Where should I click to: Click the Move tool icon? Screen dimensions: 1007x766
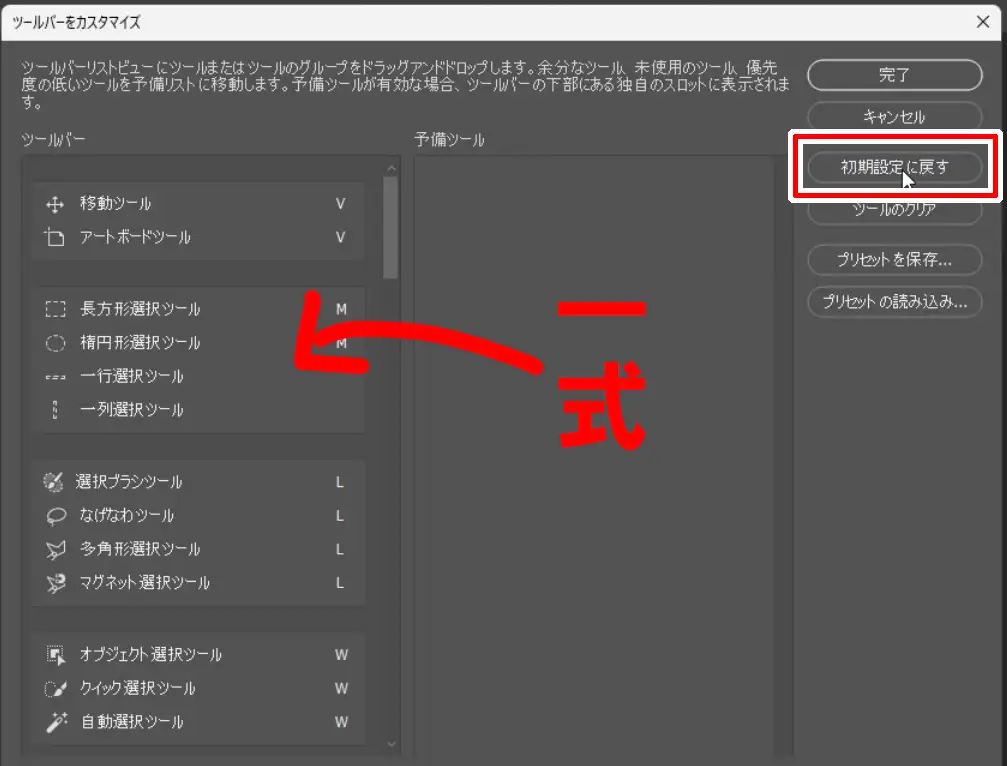pos(55,204)
